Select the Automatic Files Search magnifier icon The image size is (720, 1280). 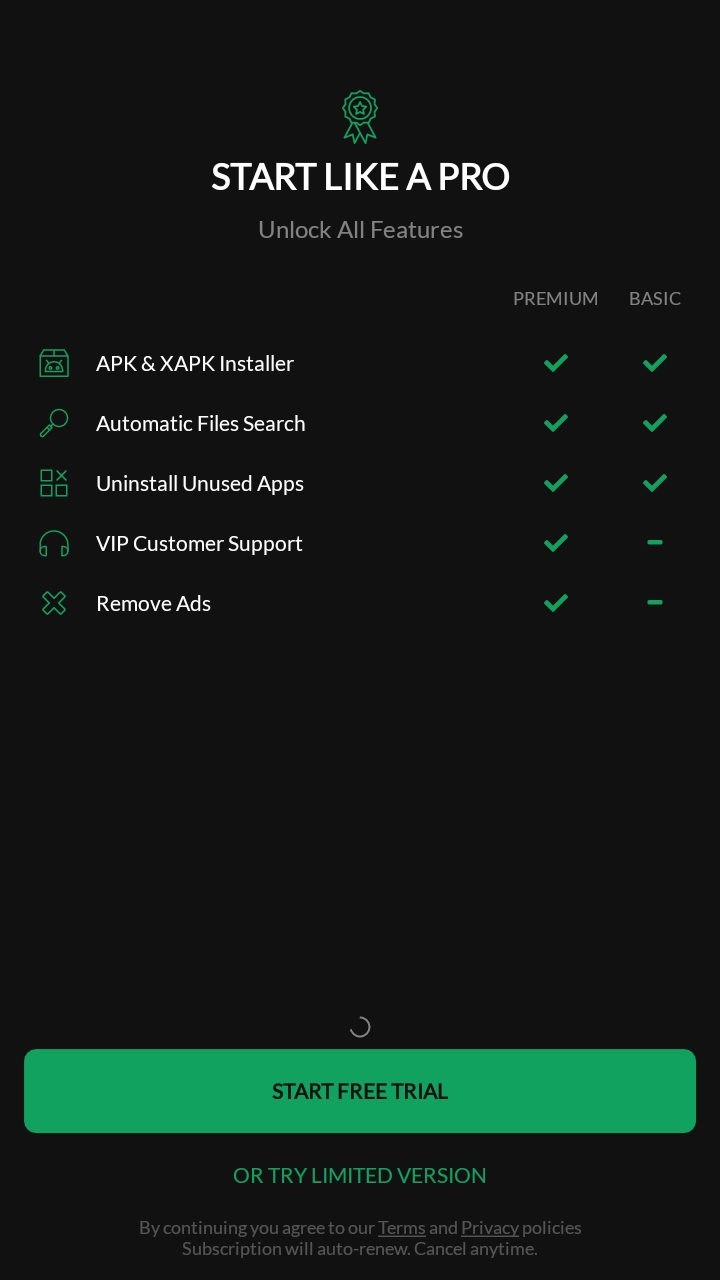(54, 423)
